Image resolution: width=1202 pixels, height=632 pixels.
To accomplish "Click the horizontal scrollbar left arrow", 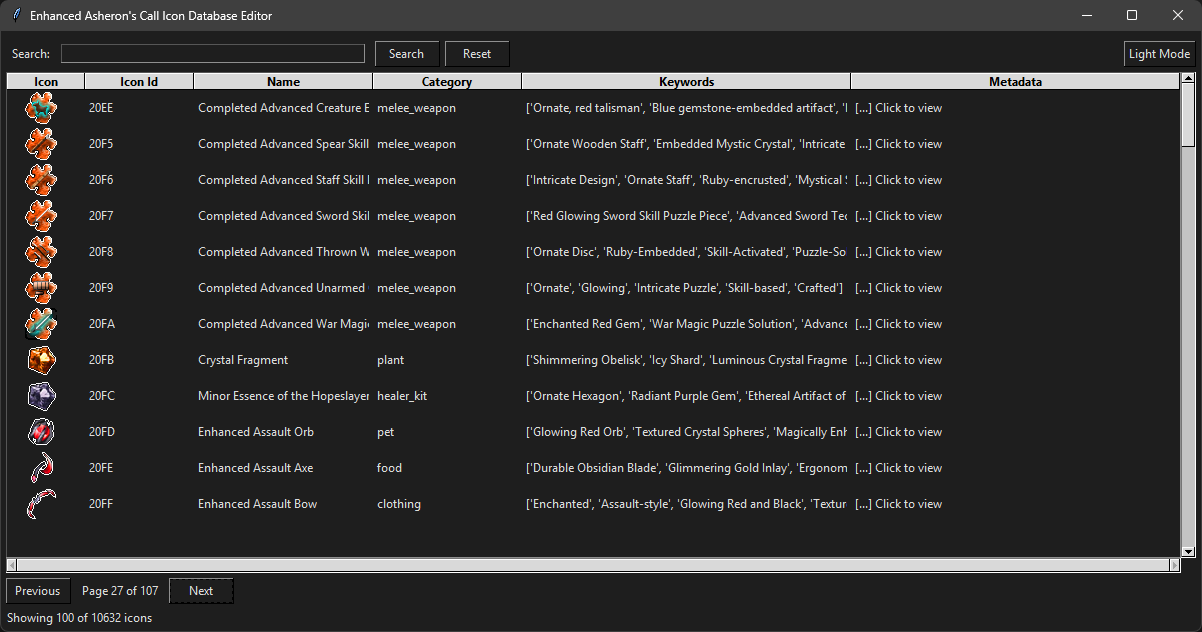I will tap(13, 565).
